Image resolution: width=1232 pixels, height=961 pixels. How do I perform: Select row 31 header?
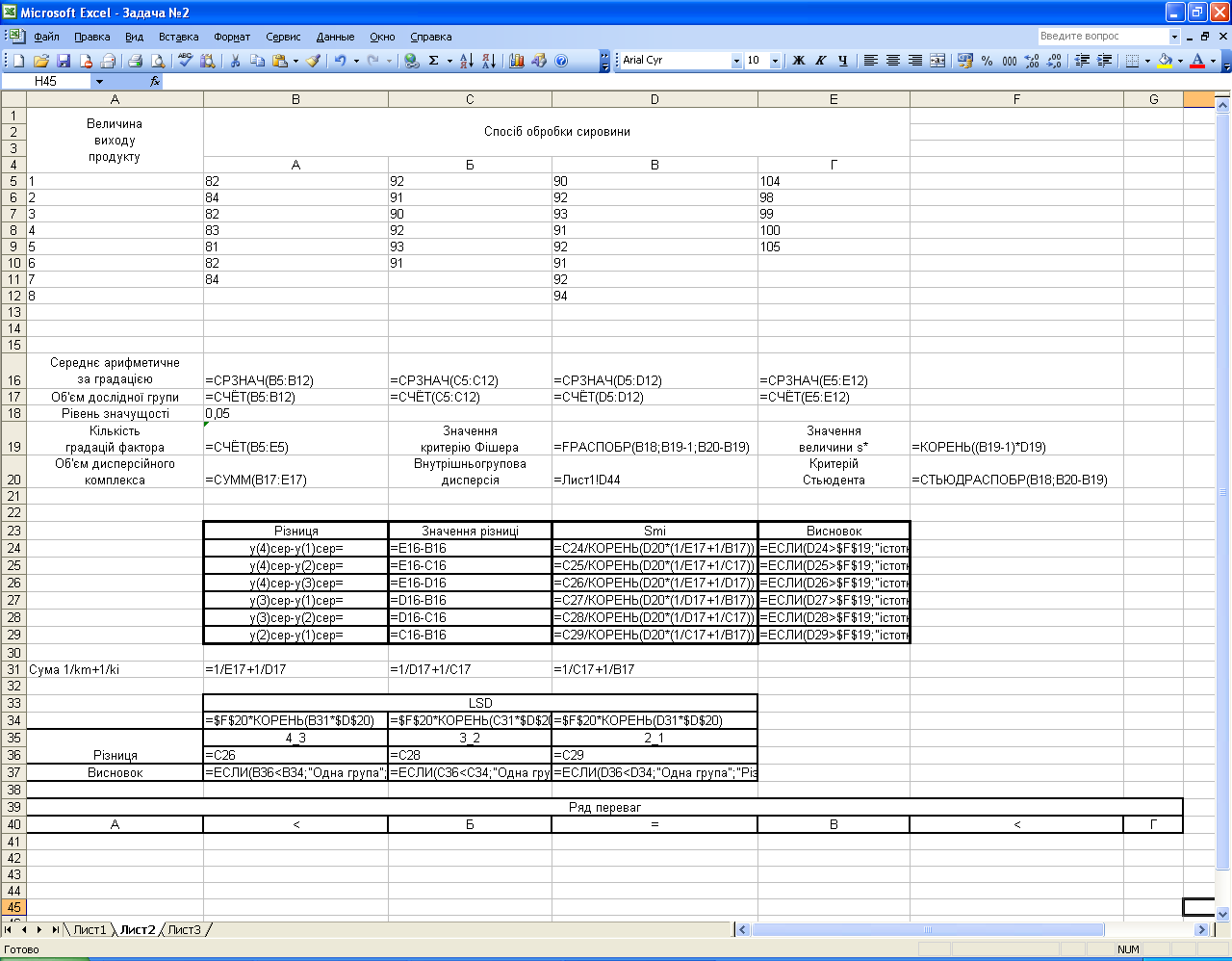coord(13,669)
